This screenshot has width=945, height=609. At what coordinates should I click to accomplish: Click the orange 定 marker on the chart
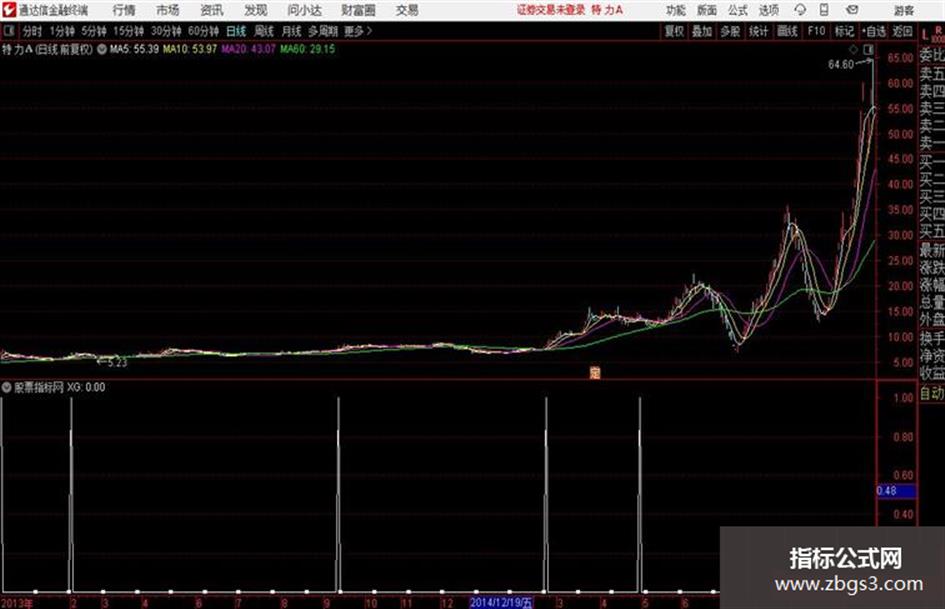click(x=595, y=373)
